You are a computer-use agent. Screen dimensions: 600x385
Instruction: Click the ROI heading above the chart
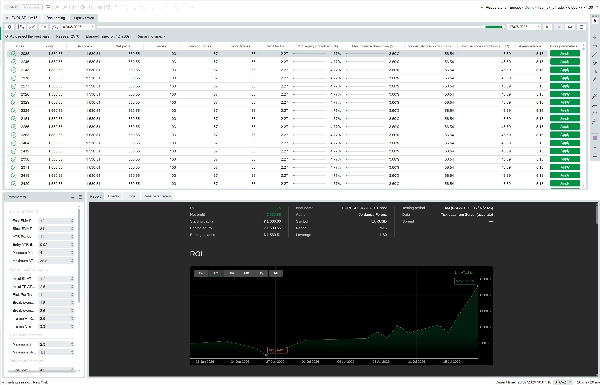[196, 254]
